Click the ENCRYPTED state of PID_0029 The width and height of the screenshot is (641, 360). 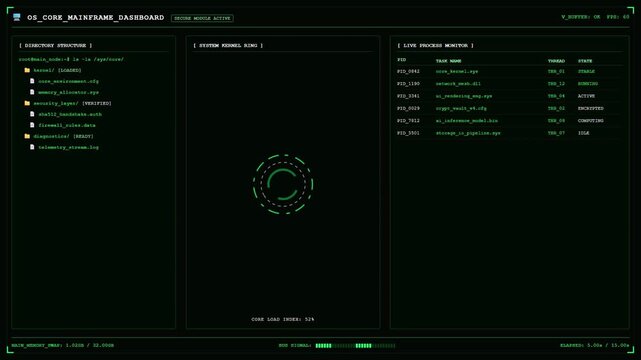coord(591,108)
